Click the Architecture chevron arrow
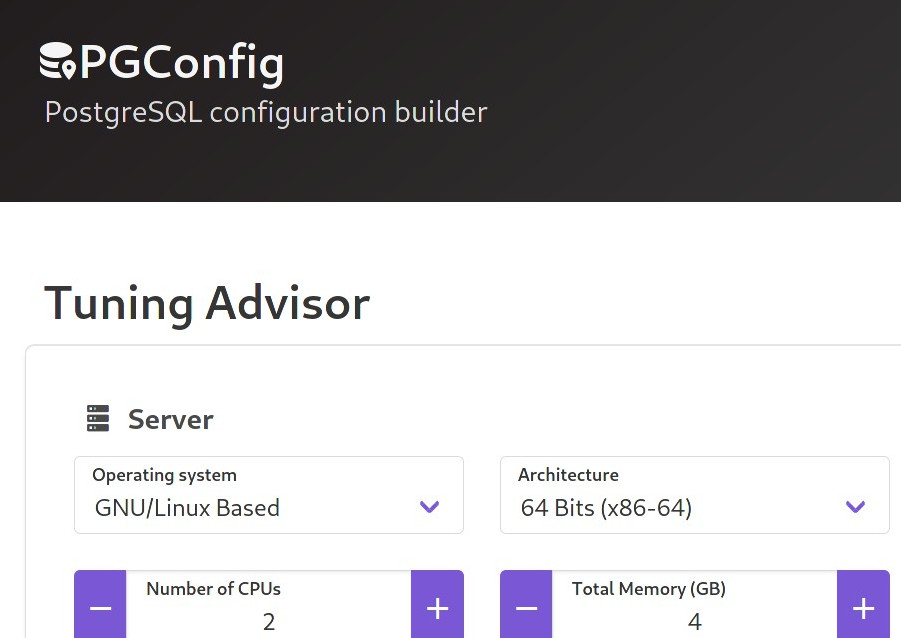The width and height of the screenshot is (901, 638). coord(855,507)
